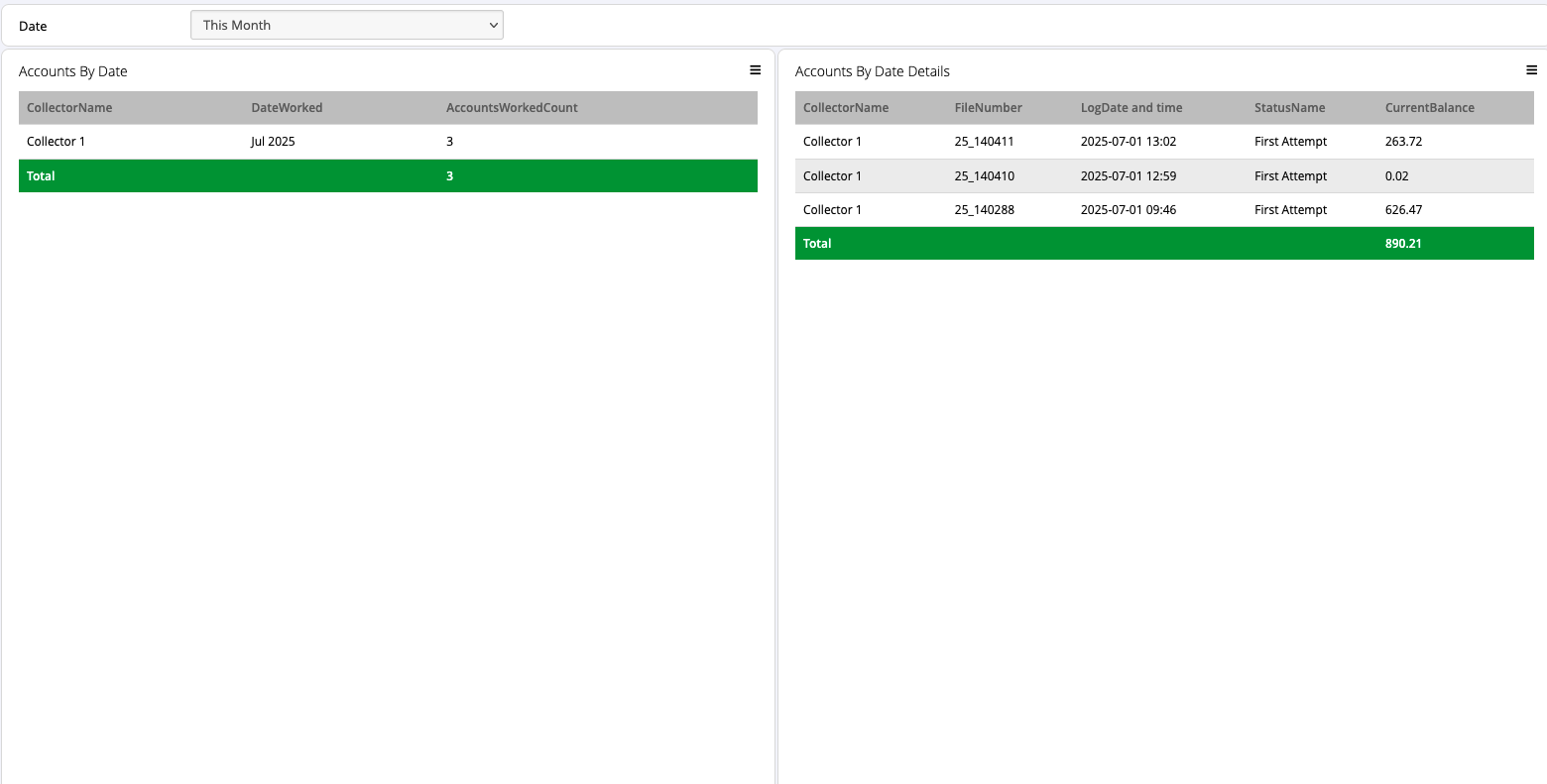
Task: Click file number 25_140410 cell
Action: pyautogui.click(x=984, y=176)
